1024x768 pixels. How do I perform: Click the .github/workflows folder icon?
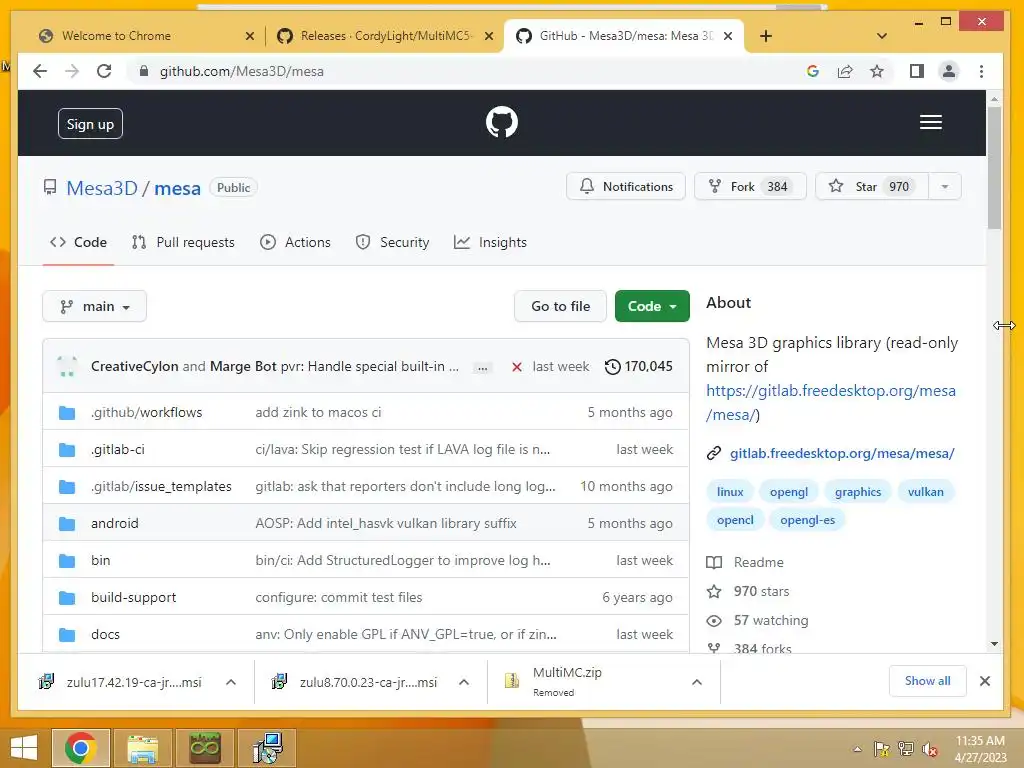pyautogui.click(x=67, y=413)
